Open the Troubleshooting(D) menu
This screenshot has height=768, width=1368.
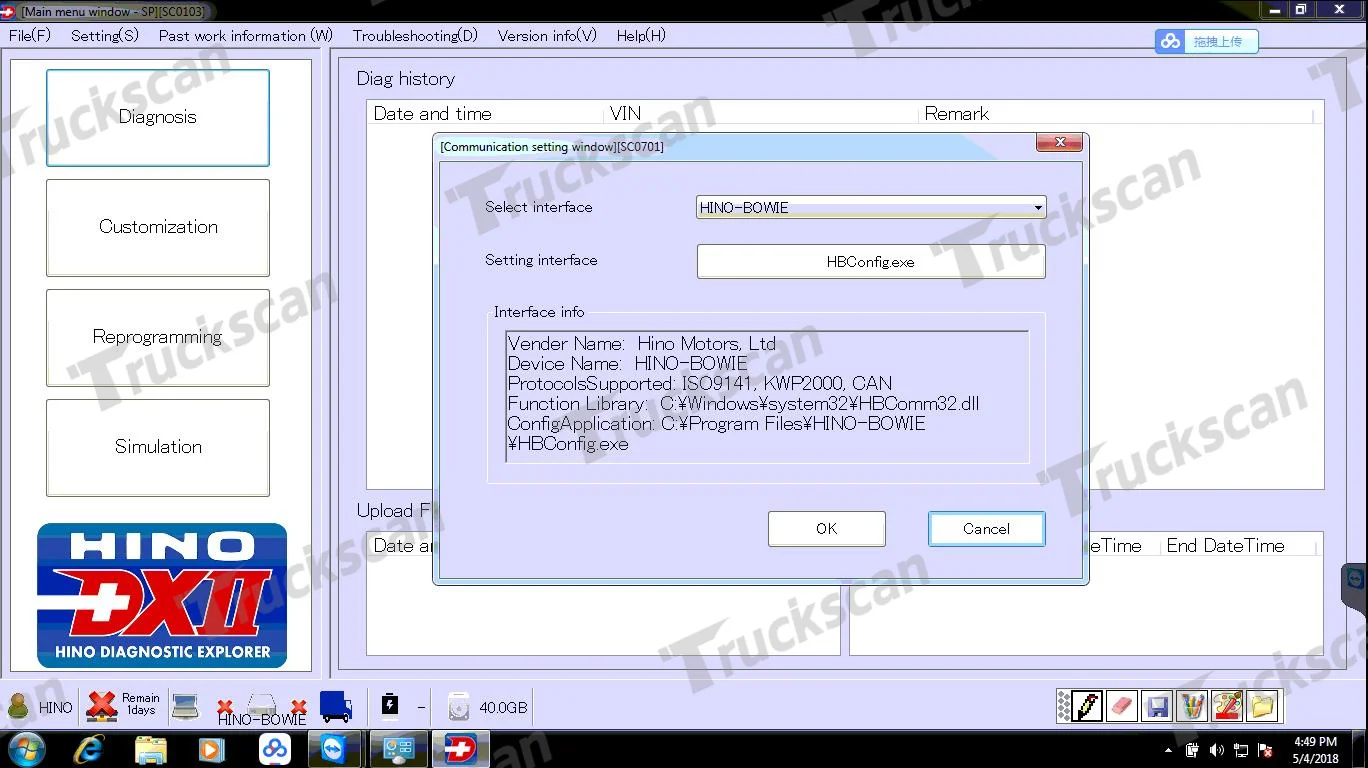[415, 35]
